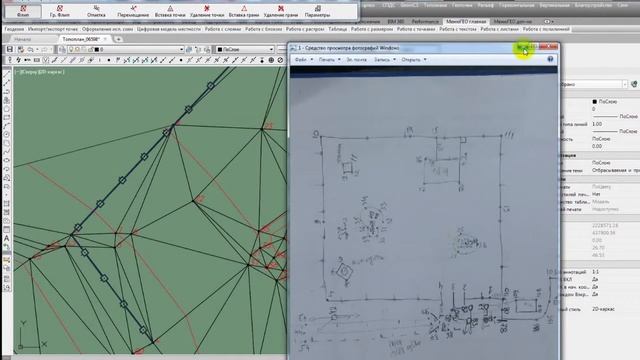The width and height of the screenshot is (640, 360).
Task: Open the Параметры settings
Action: [317, 11]
